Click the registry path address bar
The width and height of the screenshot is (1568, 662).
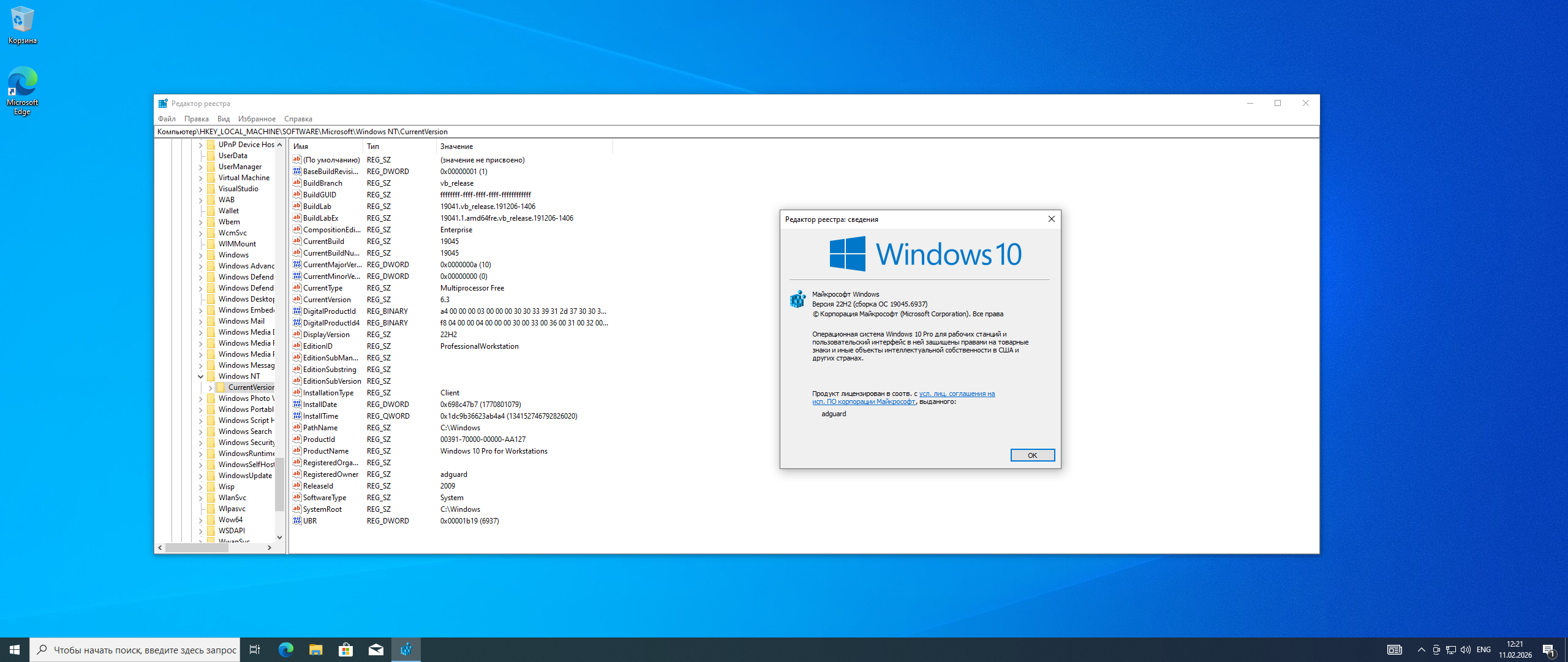point(735,132)
